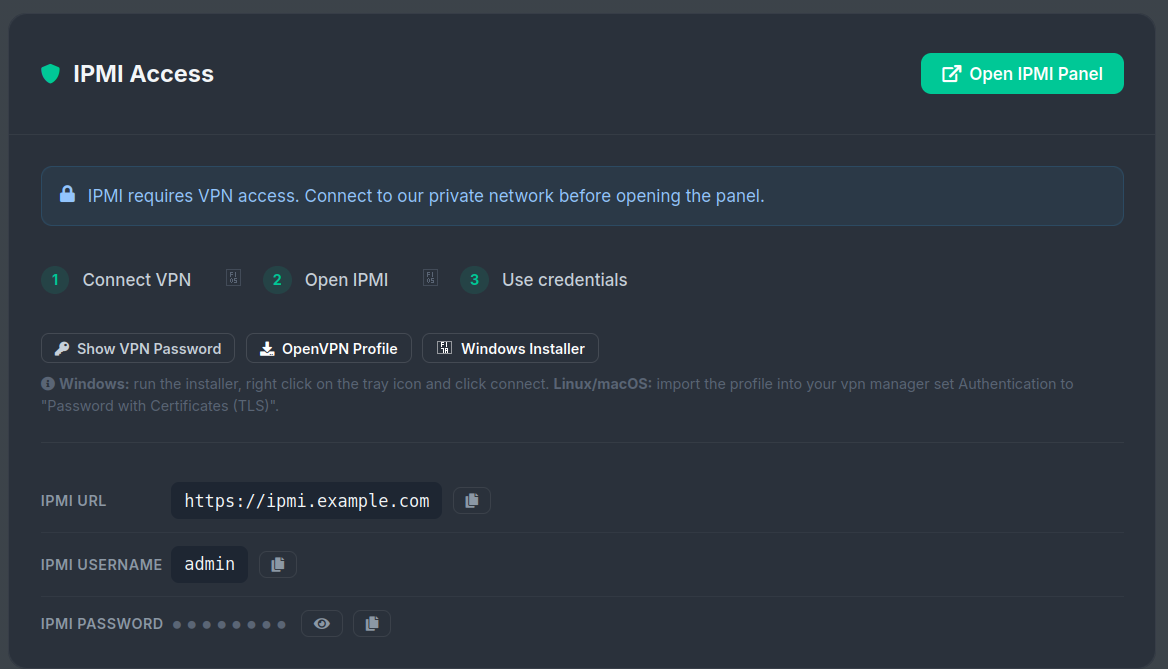Click the "IPMI PASSWORD" field label
Image resolution: width=1168 pixels, height=669 pixels.
tap(102, 624)
